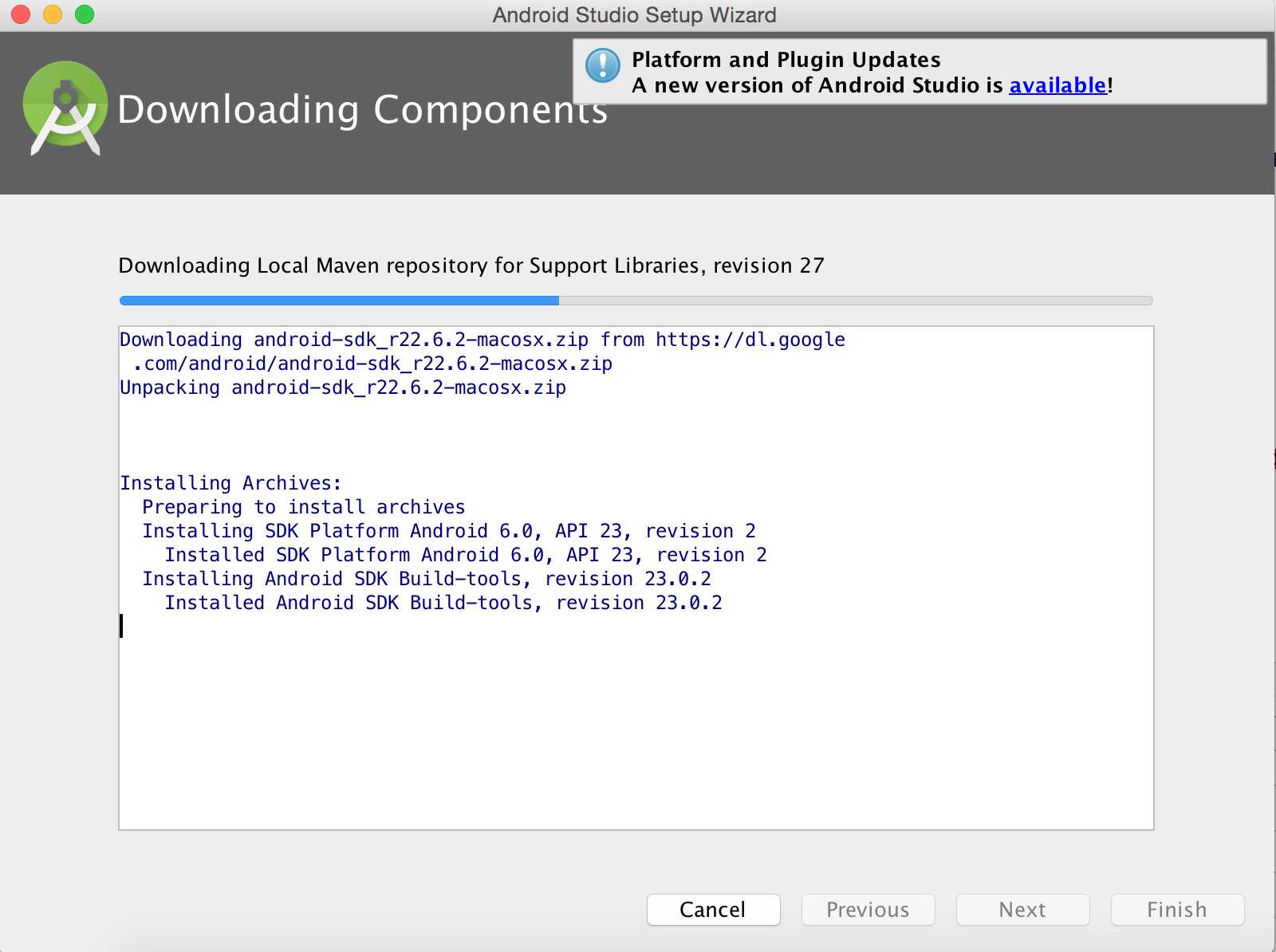The image size is (1276, 952).
Task: Click the download progress bar
Action: pos(636,301)
